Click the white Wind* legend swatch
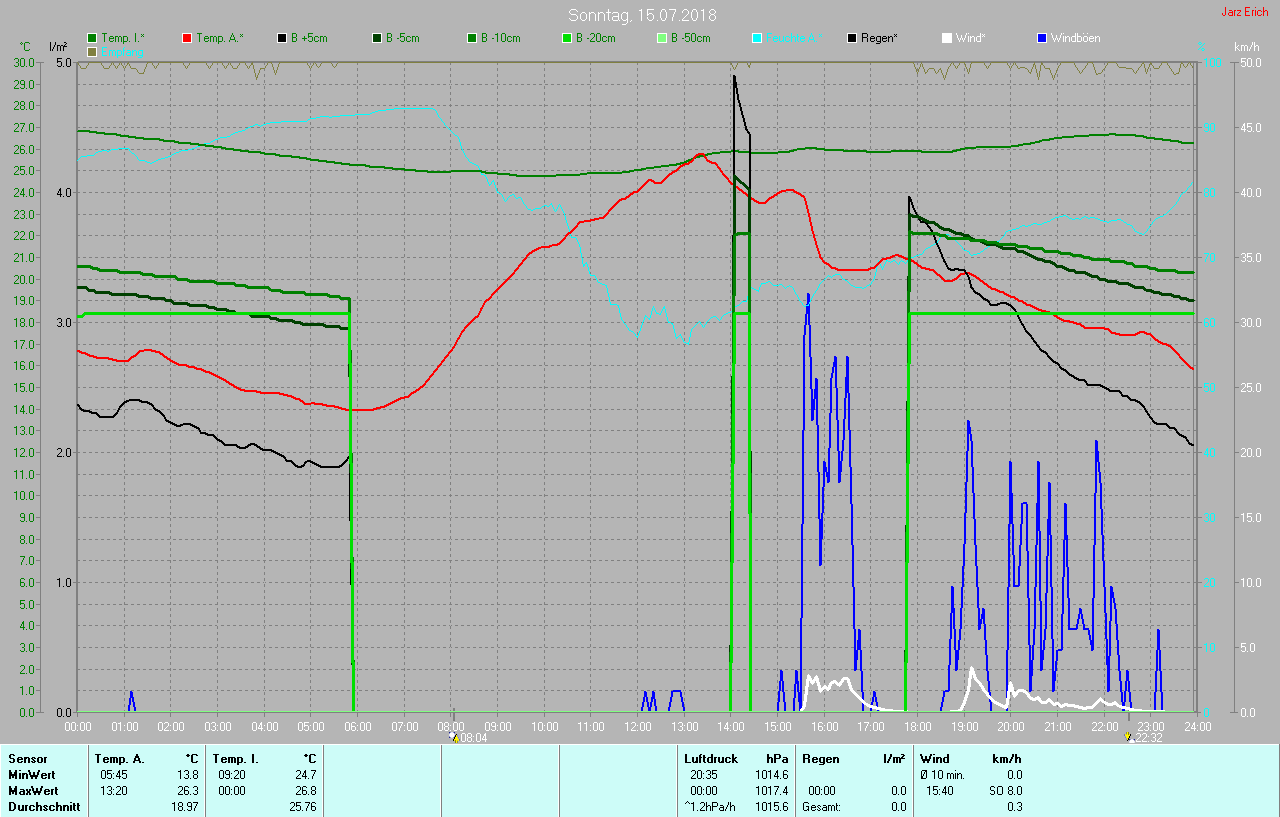Viewport: 1280px width, 817px height. [x=947, y=38]
